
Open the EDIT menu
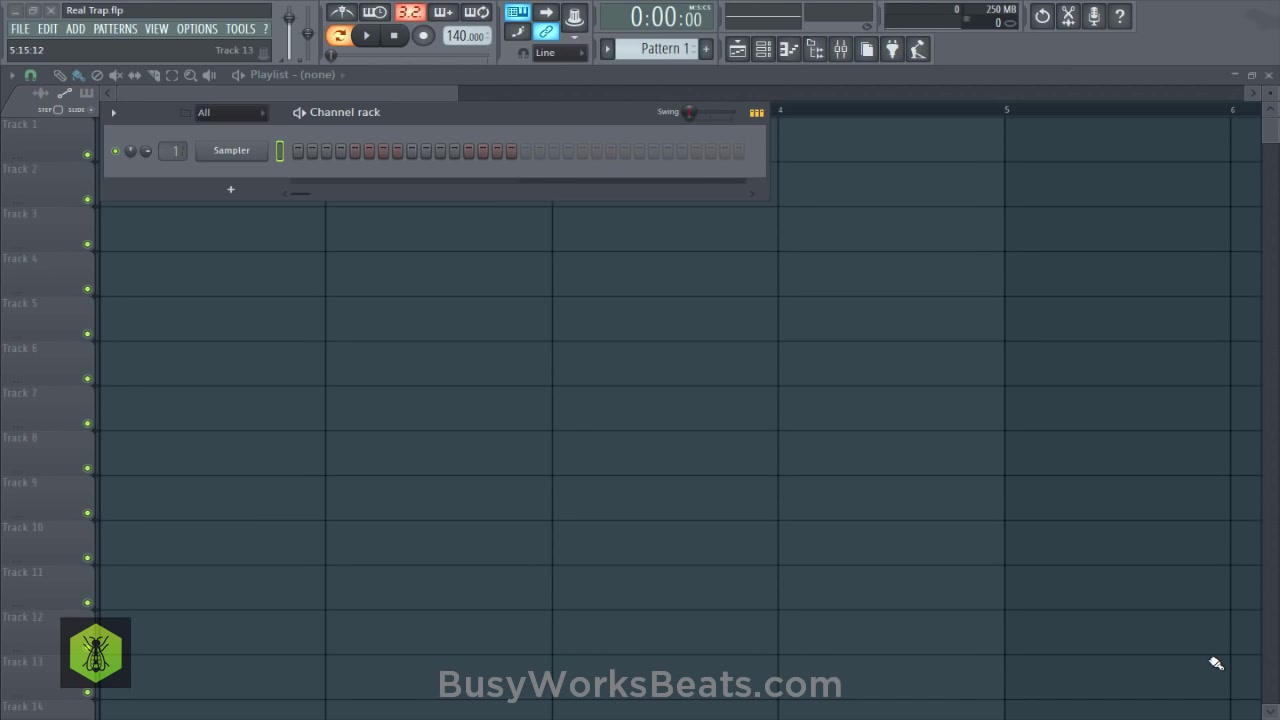(x=48, y=29)
